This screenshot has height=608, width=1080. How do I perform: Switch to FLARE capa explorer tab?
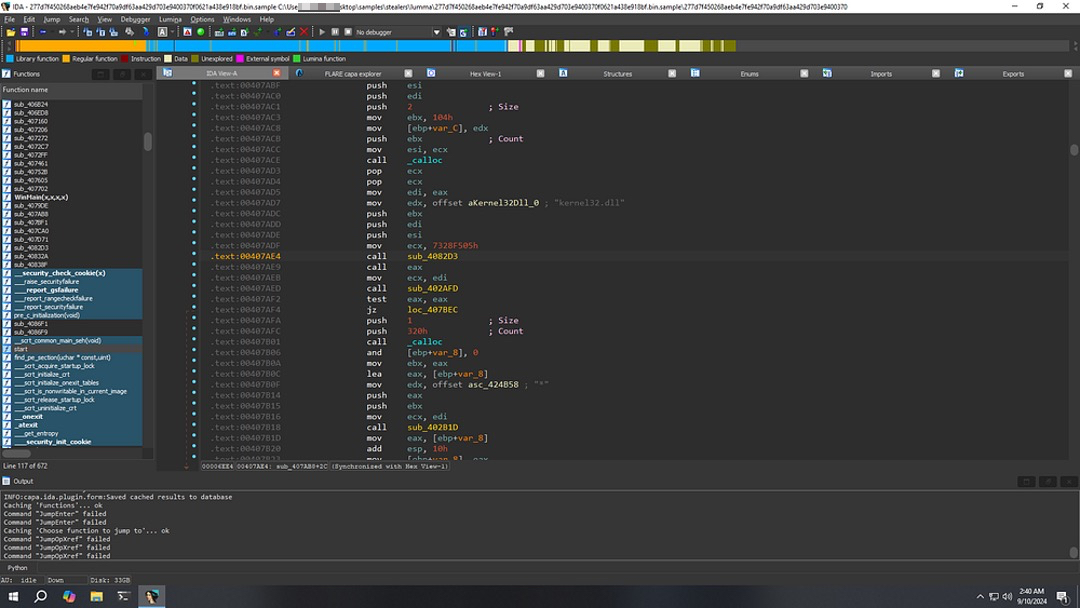coord(352,73)
